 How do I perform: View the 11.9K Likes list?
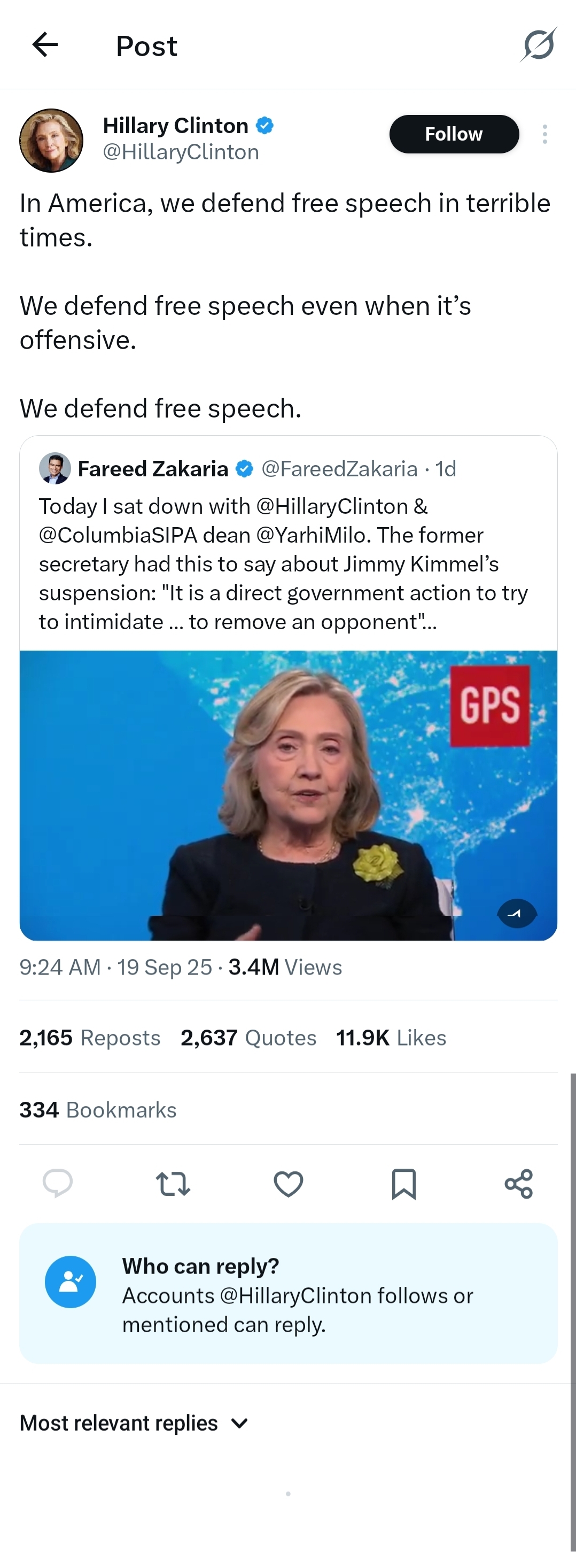click(391, 1037)
